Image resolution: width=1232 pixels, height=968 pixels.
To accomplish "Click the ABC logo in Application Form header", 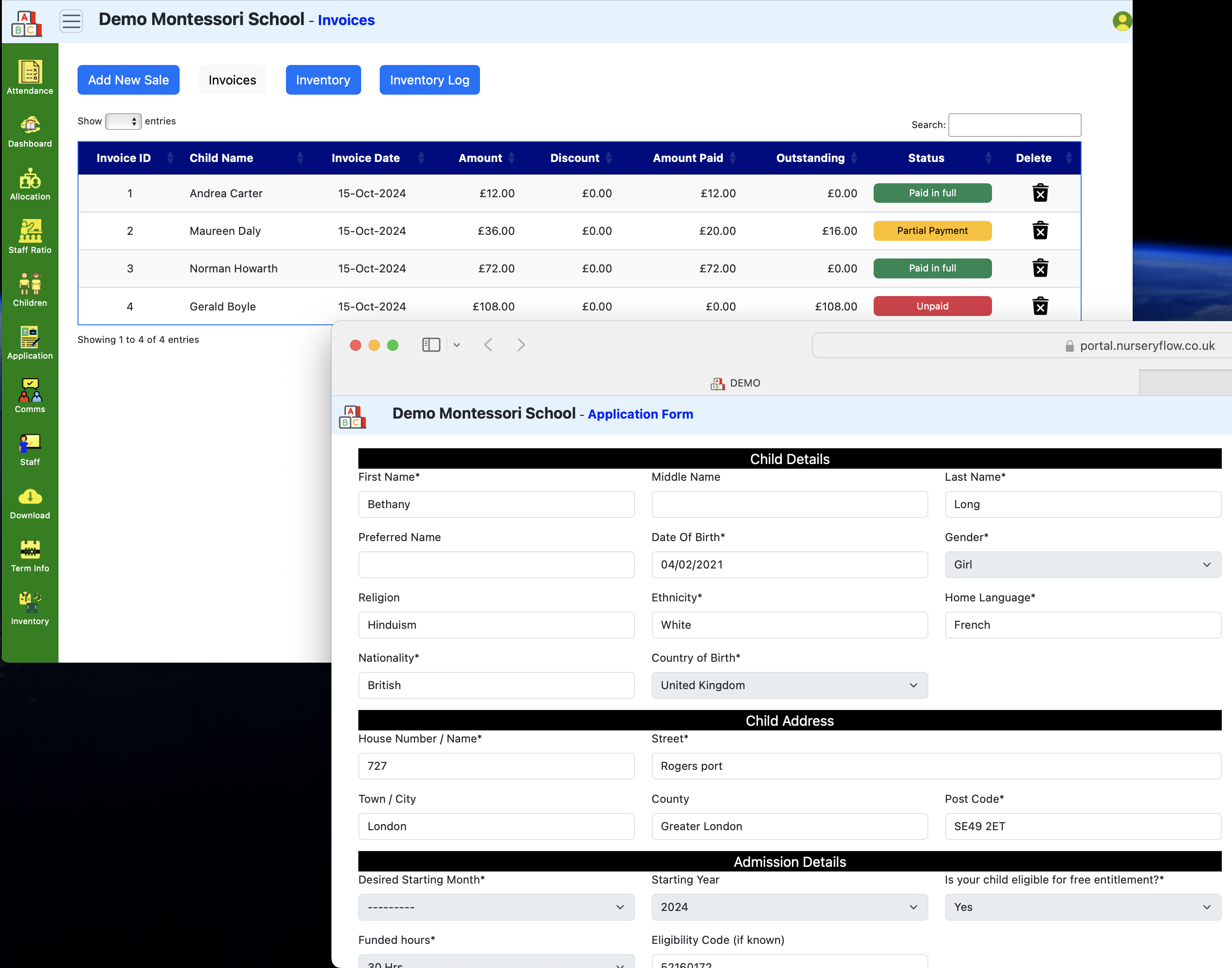I will [x=352, y=417].
